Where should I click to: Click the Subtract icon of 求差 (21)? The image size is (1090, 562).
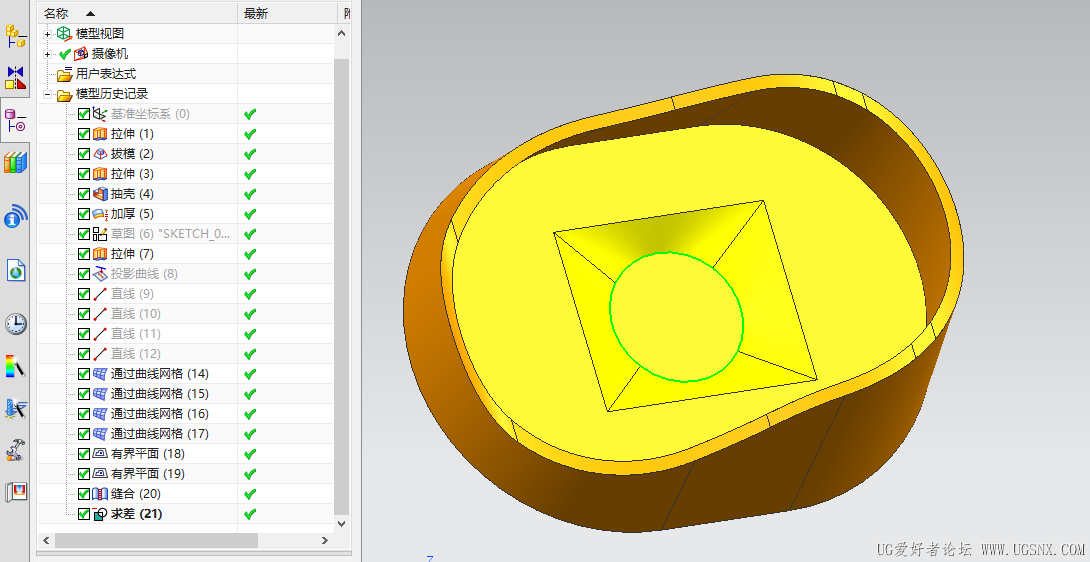[x=100, y=514]
